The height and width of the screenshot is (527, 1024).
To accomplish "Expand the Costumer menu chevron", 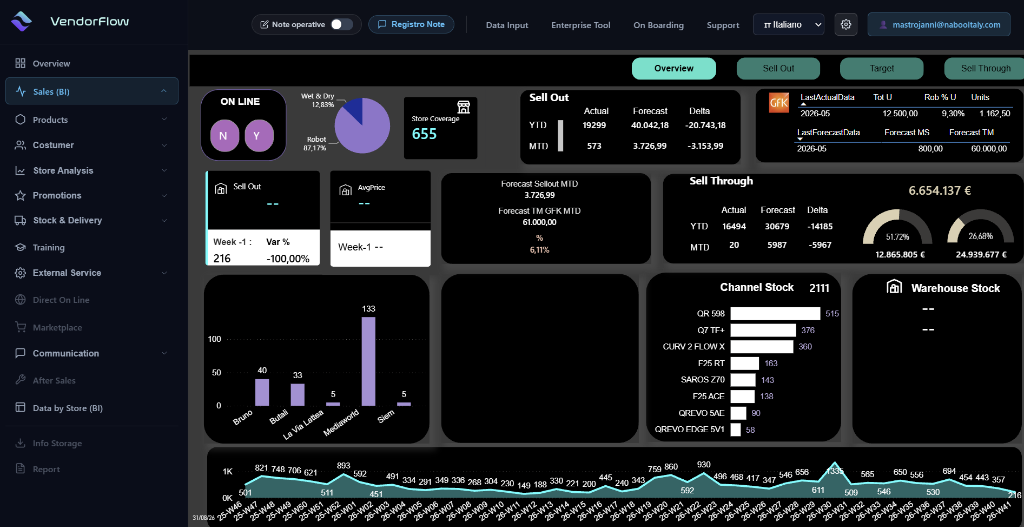I will tap(164, 145).
